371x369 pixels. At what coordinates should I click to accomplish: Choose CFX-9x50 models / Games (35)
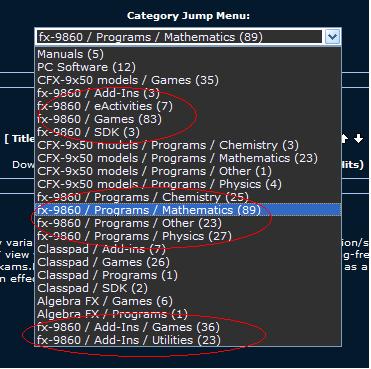(188, 80)
